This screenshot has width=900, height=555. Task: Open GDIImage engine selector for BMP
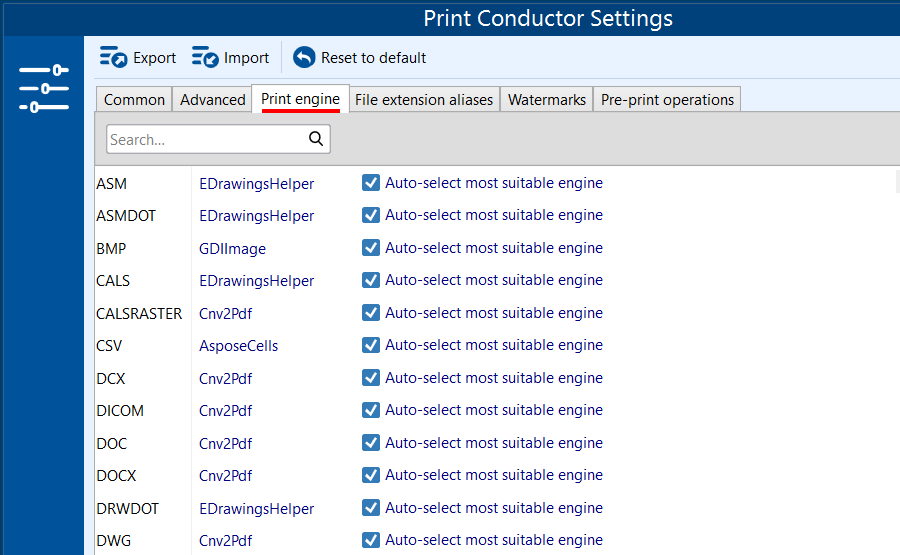(232, 248)
